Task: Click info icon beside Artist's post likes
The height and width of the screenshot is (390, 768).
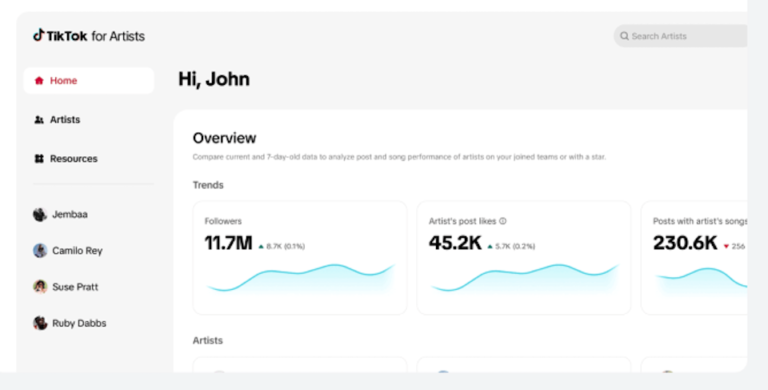Action: 503,221
